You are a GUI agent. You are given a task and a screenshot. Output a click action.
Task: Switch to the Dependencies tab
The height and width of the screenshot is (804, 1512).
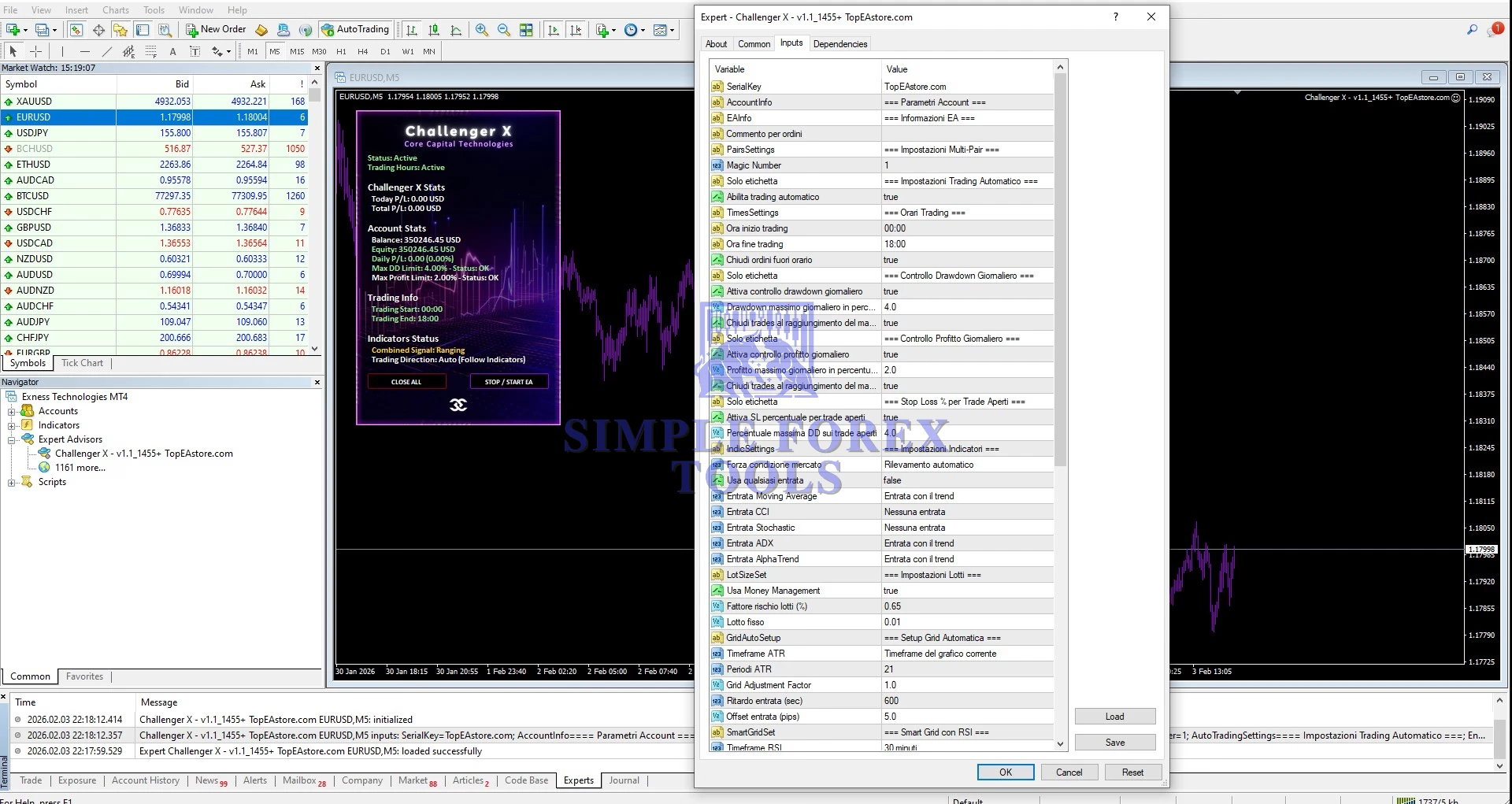tap(839, 43)
